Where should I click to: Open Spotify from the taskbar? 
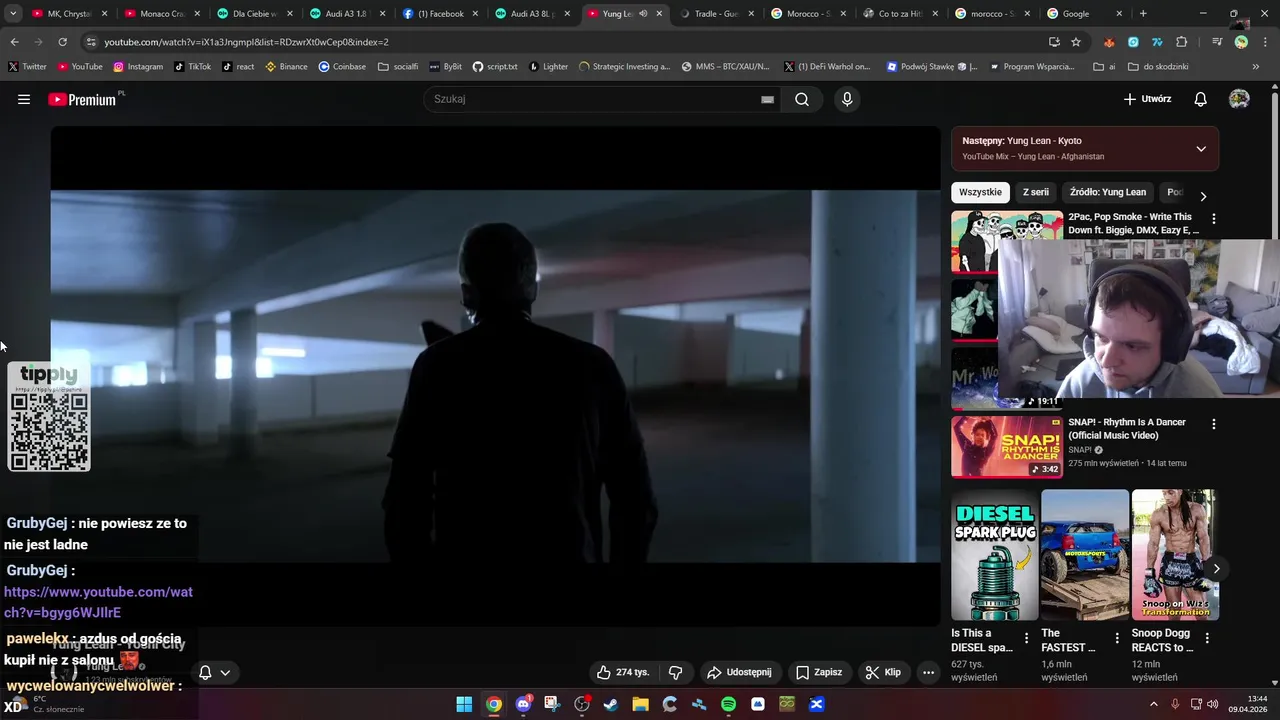pyautogui.click(x=728, y=704)
